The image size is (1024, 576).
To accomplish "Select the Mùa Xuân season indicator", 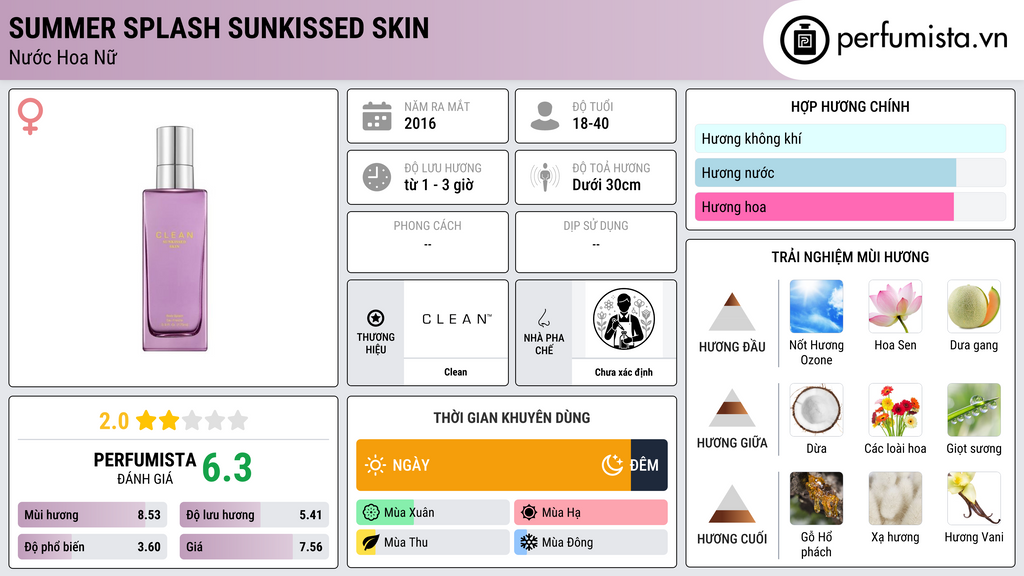I will [x=432, y=513].
